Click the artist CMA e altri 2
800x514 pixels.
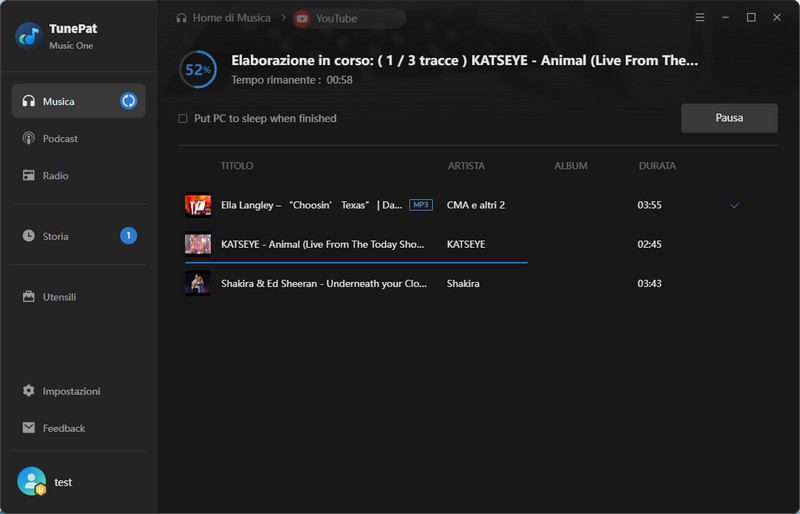476,205
